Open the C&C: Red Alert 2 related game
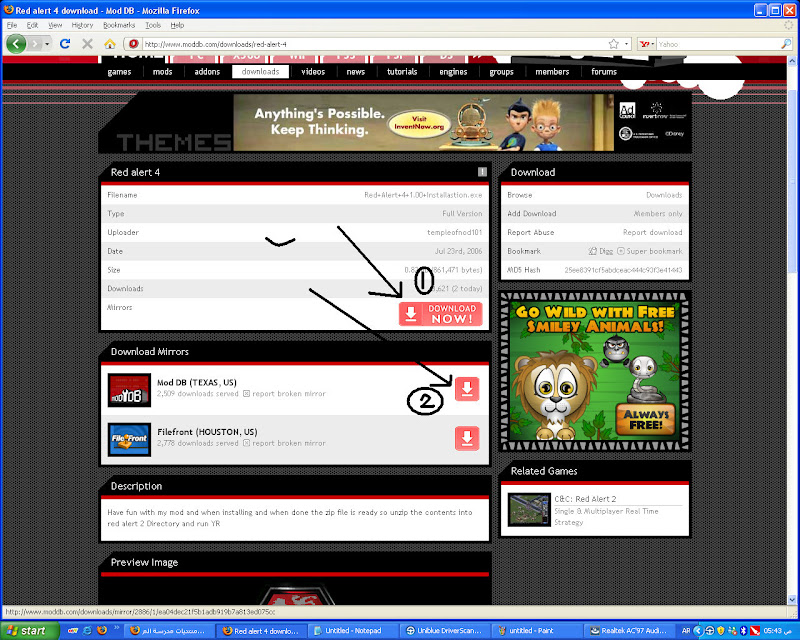This screenshot has height=640, width=800. point(585,499)
